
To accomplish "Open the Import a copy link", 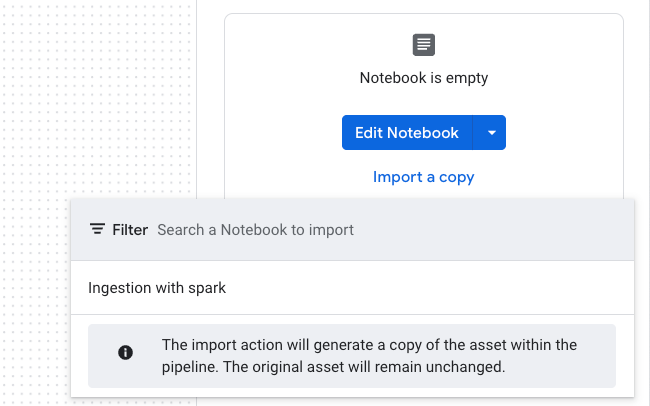I will pyautogui.click(x=423, y=177).
